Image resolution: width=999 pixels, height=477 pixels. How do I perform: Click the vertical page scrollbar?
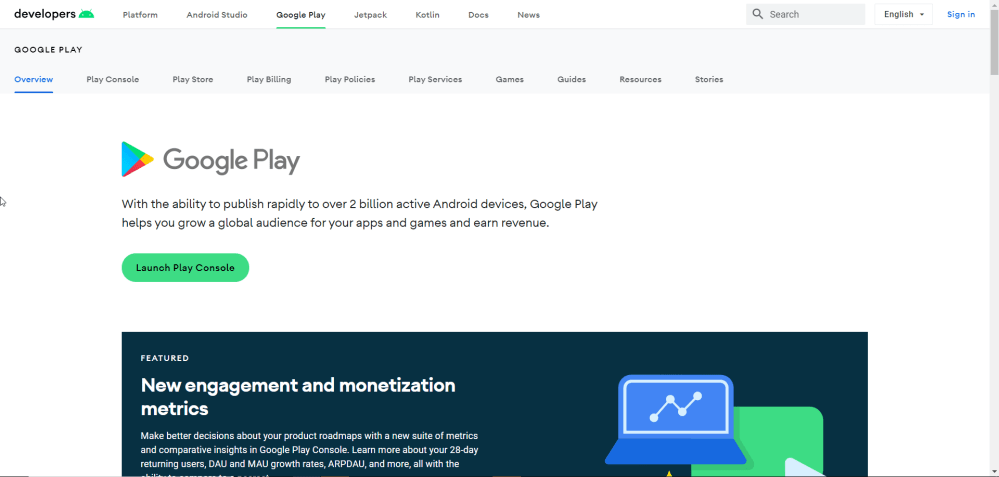[992, 200]
